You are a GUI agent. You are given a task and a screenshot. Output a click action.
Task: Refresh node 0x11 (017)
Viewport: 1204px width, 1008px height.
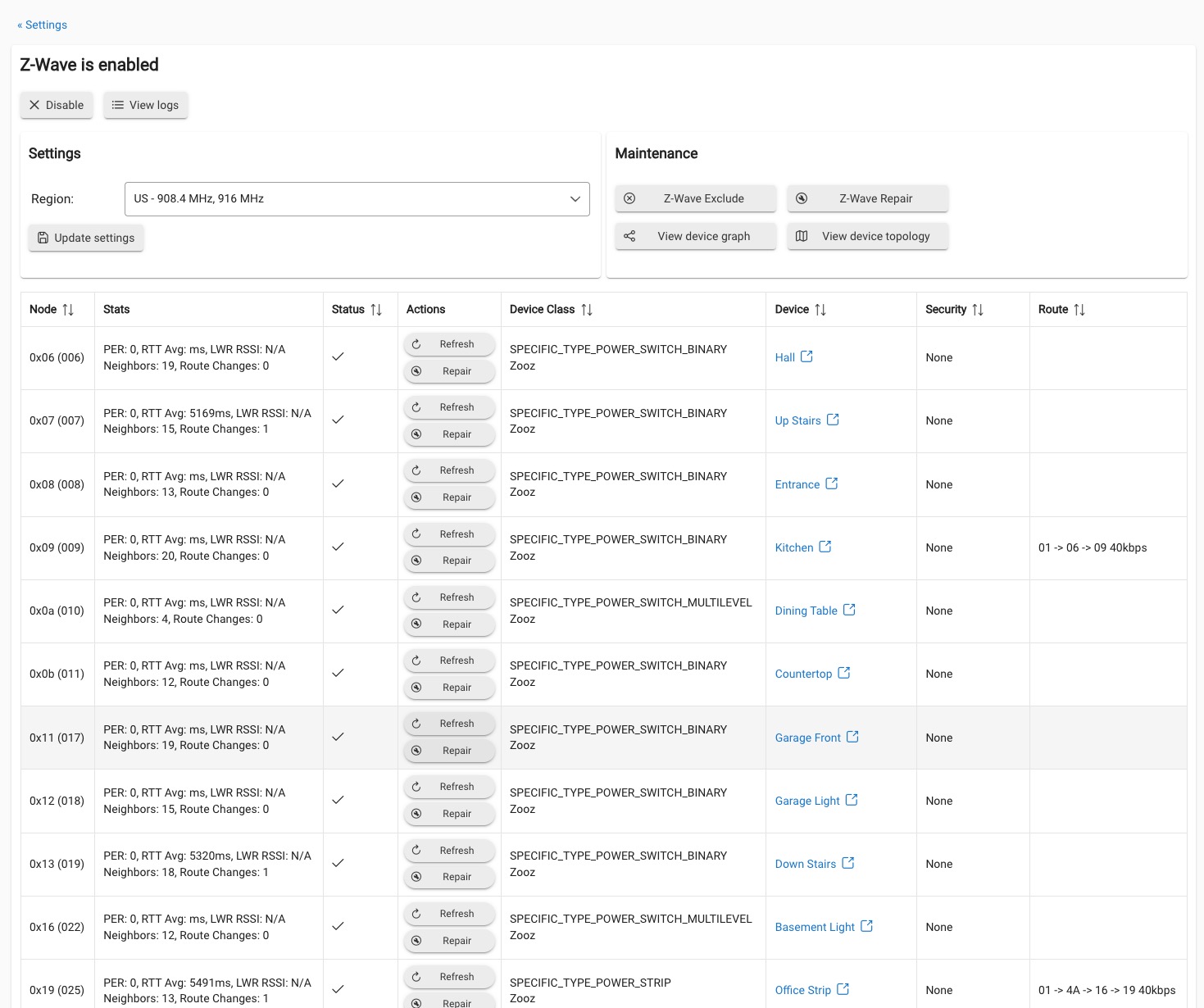coord(450,724)
